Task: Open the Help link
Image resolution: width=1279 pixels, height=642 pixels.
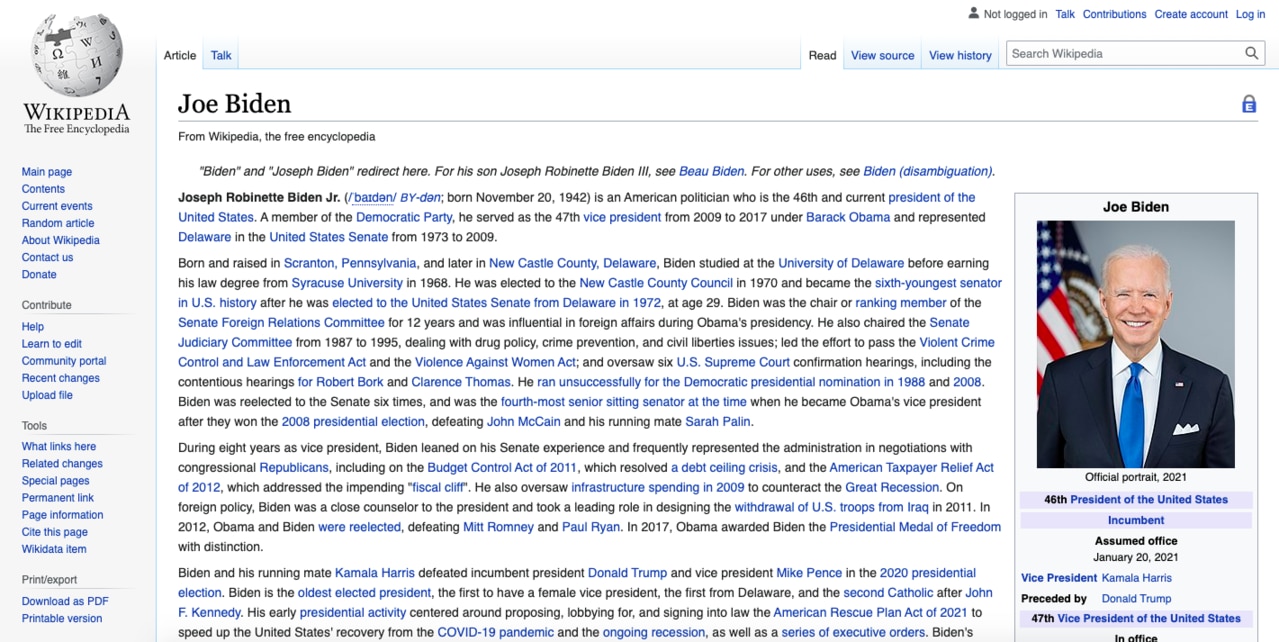Action: (x=33, y=327)
